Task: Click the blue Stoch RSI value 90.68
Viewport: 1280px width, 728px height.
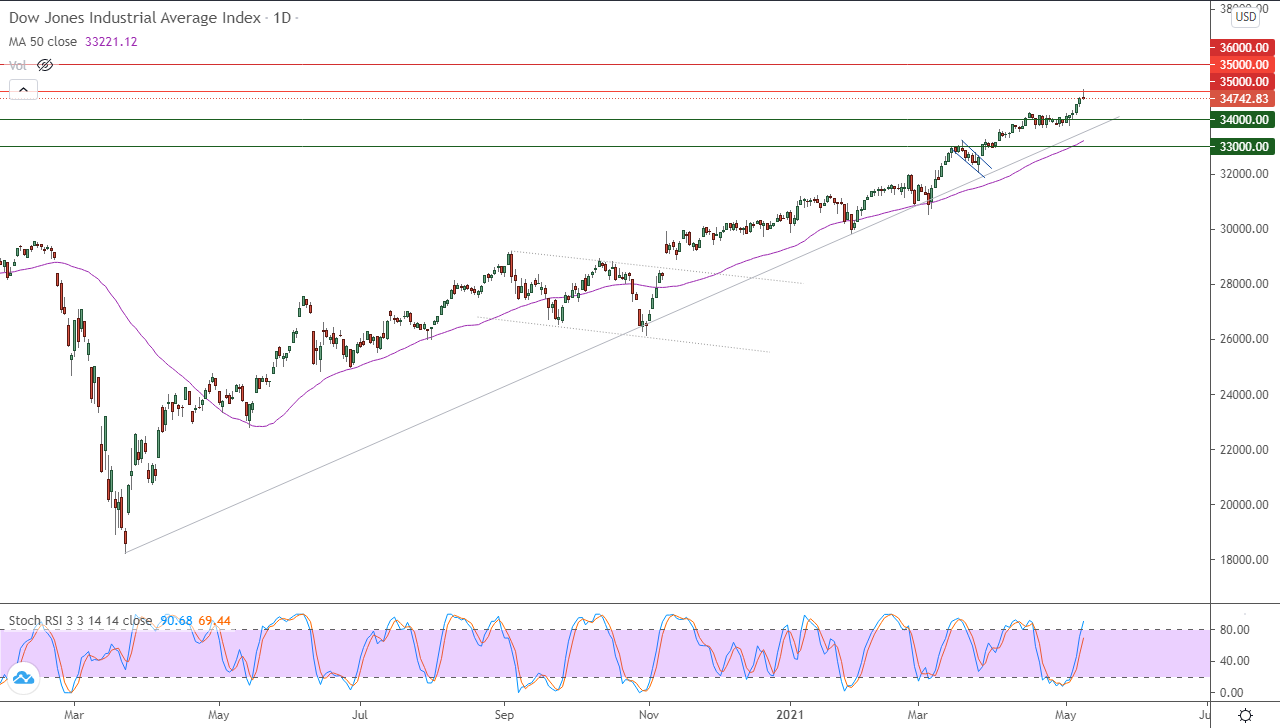Action: click(175, 621)
